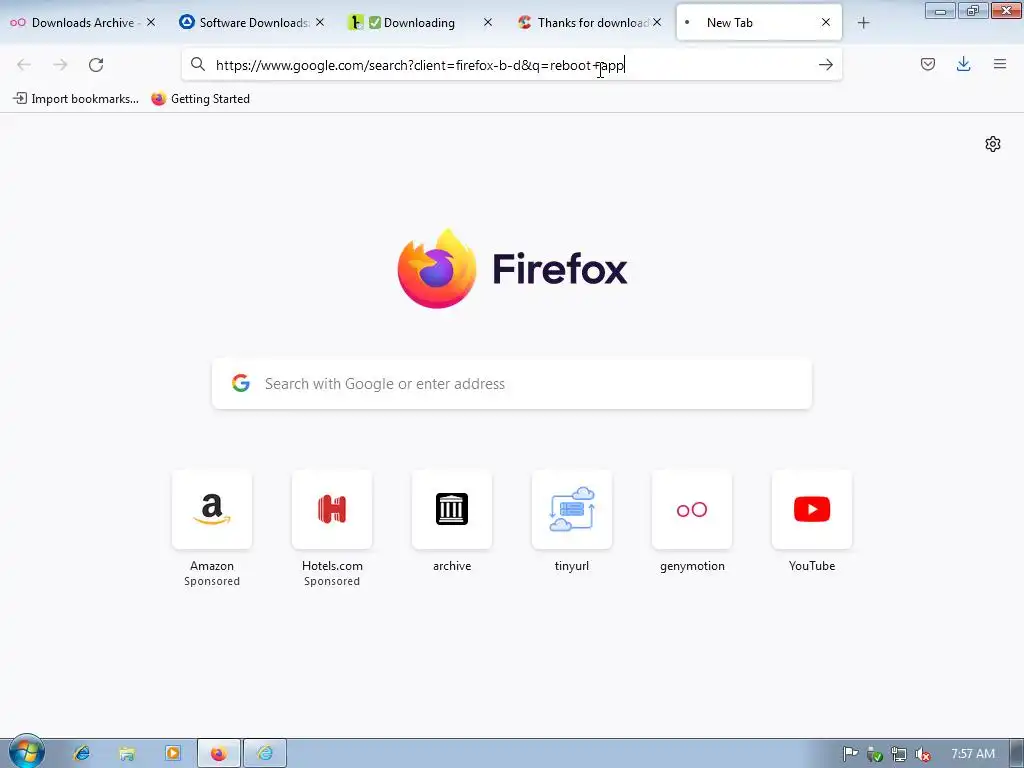Open Action Center flag tray icon

[x=850, y=754]
